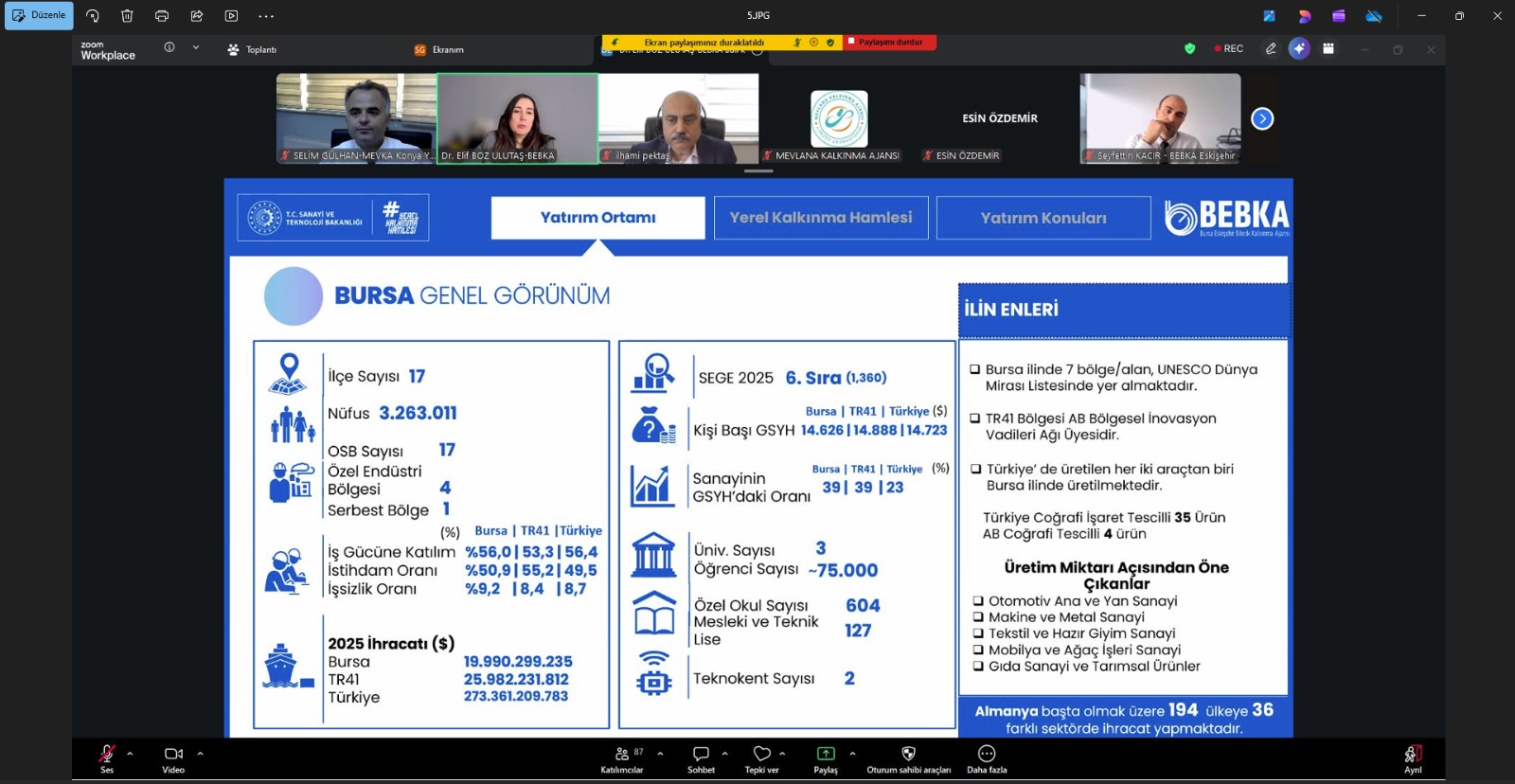Expand arrow next to Katılımcılar

[x=660, y=754]
